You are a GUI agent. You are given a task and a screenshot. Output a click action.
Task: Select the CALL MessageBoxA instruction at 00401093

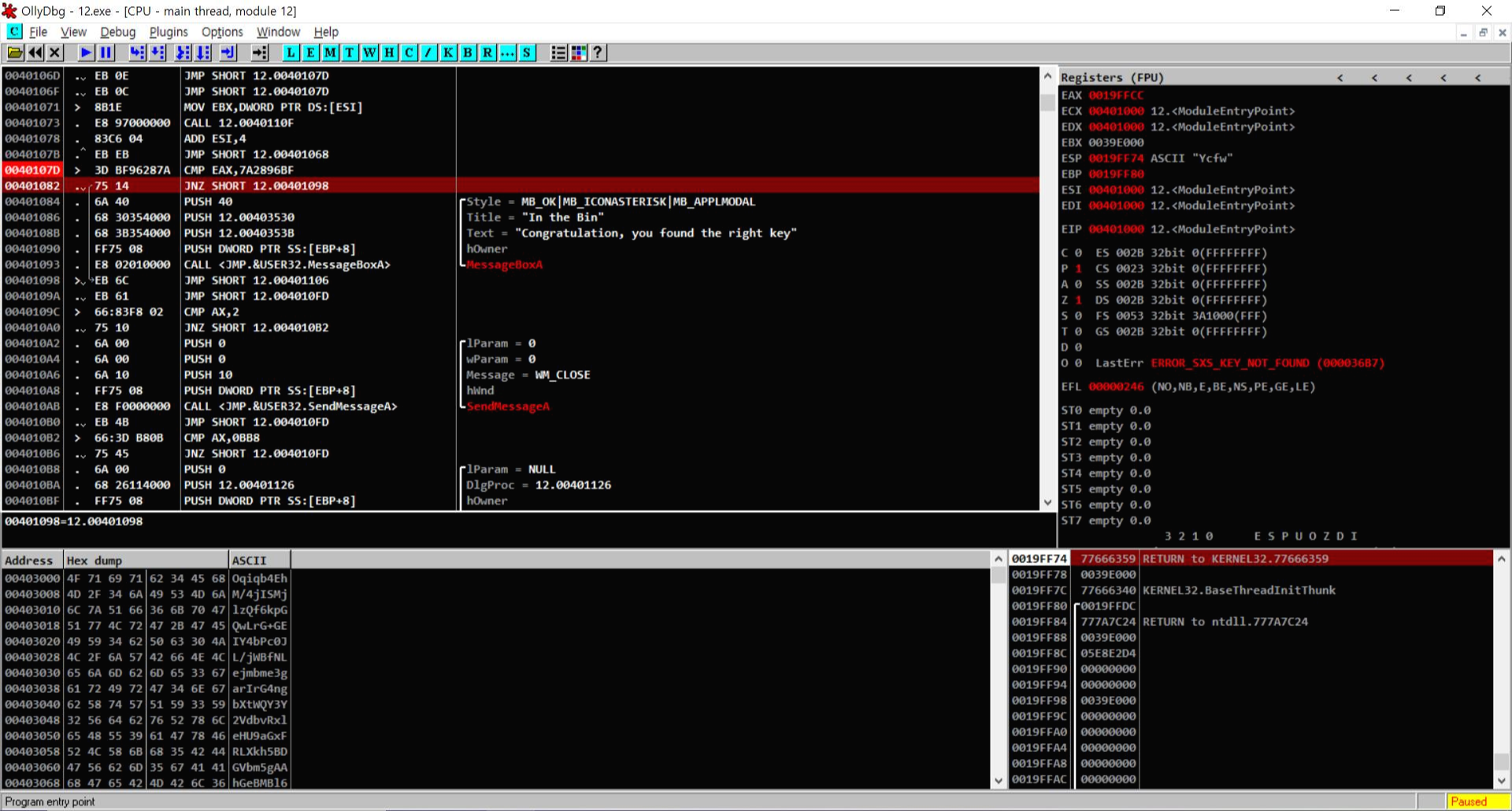point(520,265)
